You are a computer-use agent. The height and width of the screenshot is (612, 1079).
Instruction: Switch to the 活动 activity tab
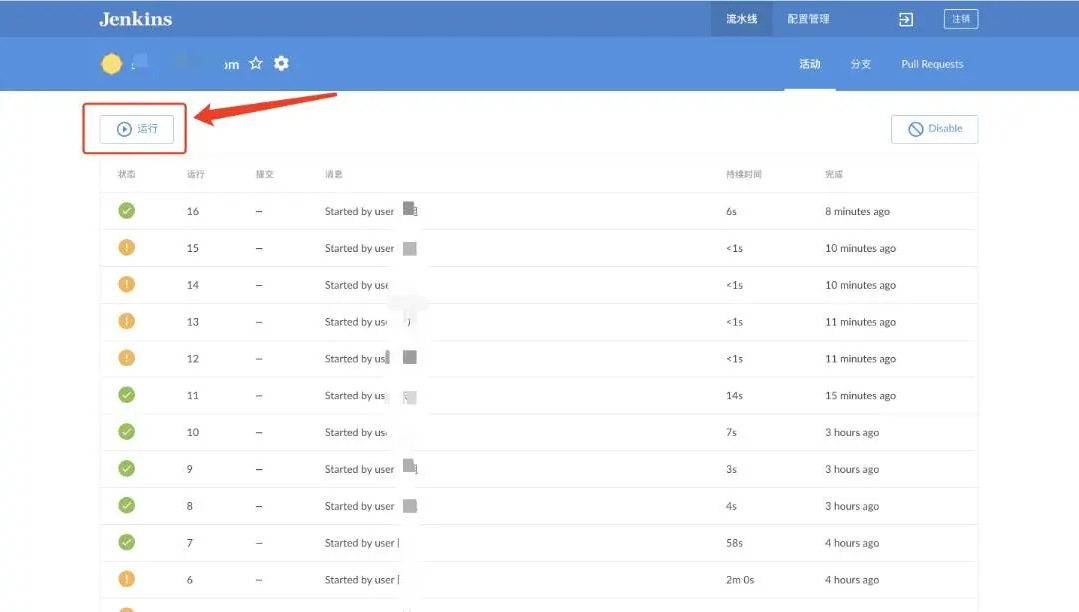coord(809,64)
